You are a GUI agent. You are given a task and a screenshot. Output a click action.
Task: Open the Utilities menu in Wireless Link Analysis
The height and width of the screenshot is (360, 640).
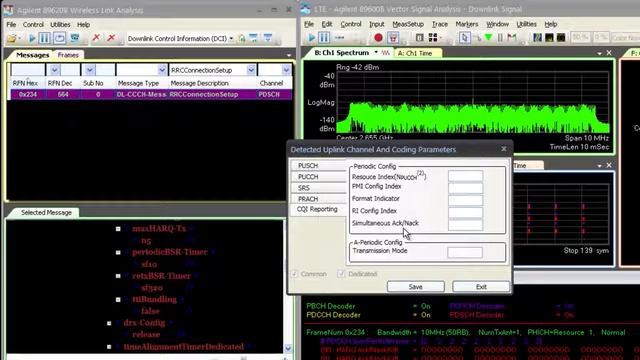pos(60,25)
